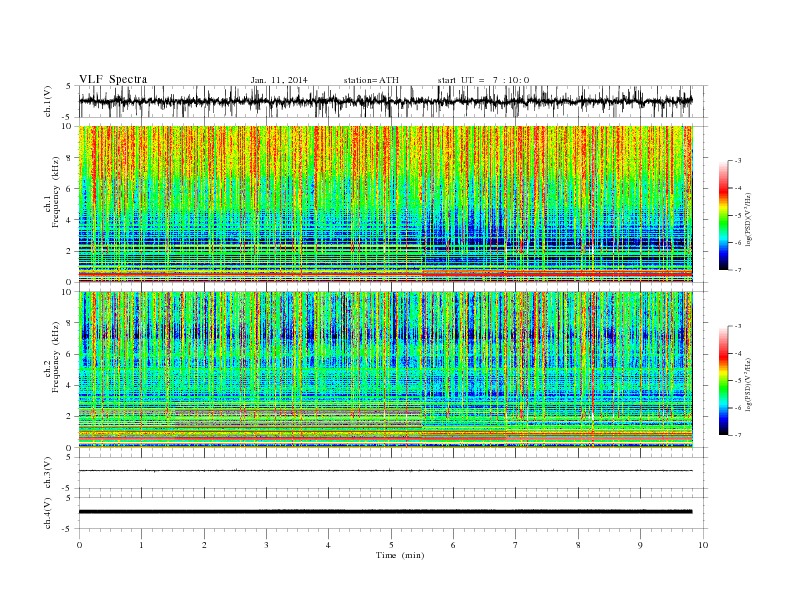792x612 pixels.
Task: Click the ch.1 waveform trace panel
Action: click(392, 101)
